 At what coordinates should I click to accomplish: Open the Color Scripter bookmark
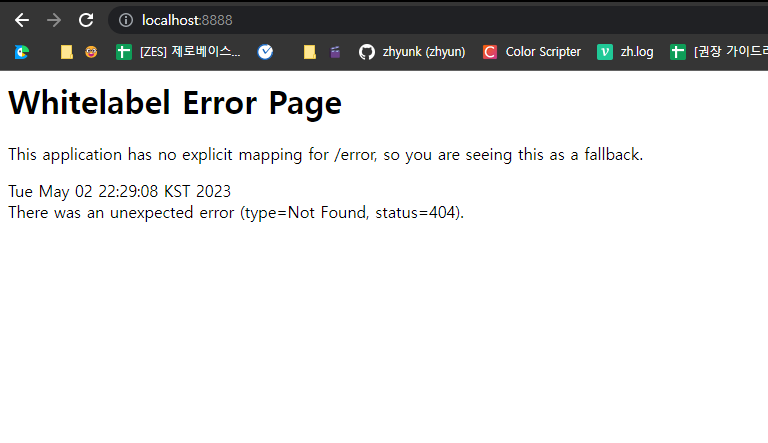pyautogui.click(x=531, y=51)
